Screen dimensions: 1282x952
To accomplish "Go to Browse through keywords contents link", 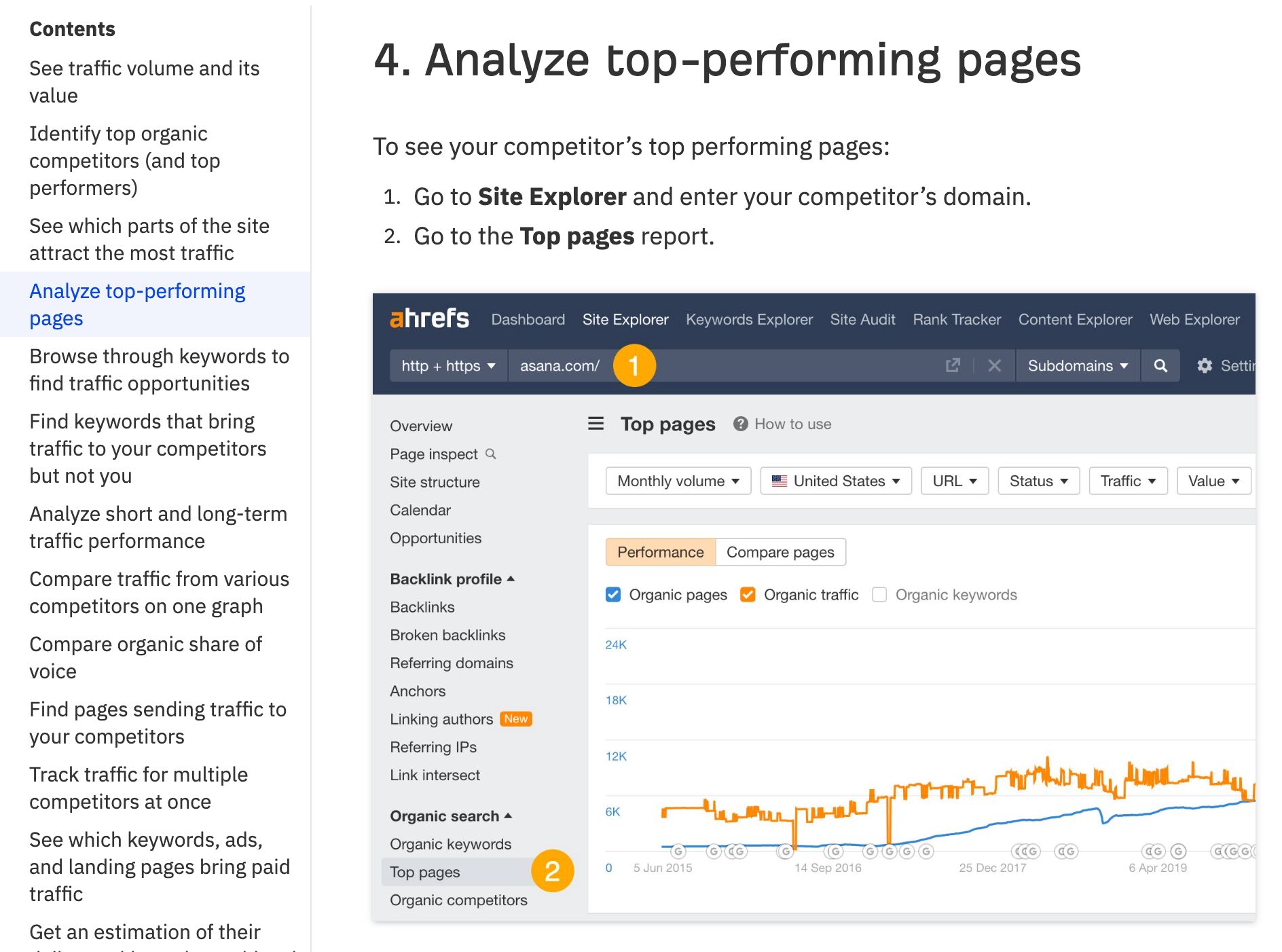I will pos(160,369).
